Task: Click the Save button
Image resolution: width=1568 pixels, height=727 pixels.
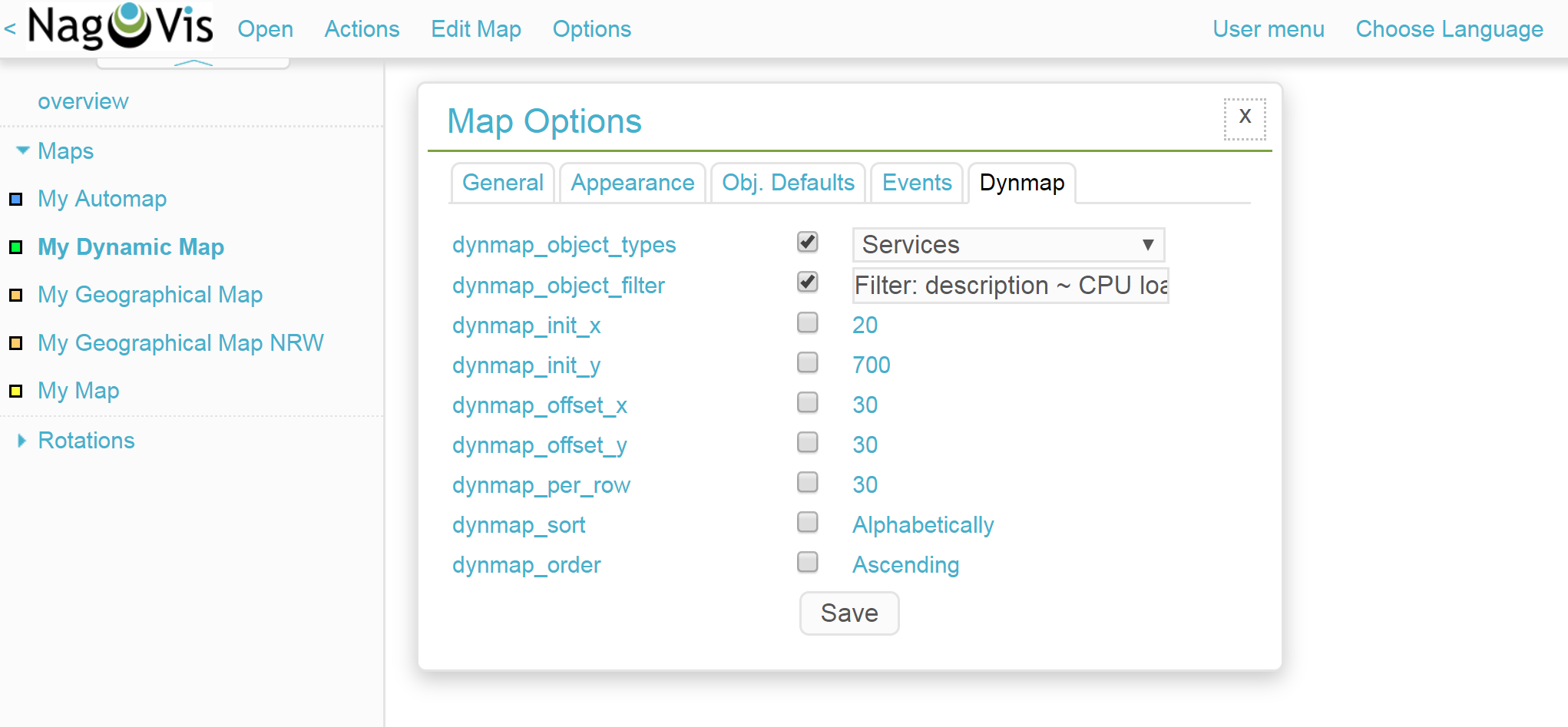Action: 849,613
